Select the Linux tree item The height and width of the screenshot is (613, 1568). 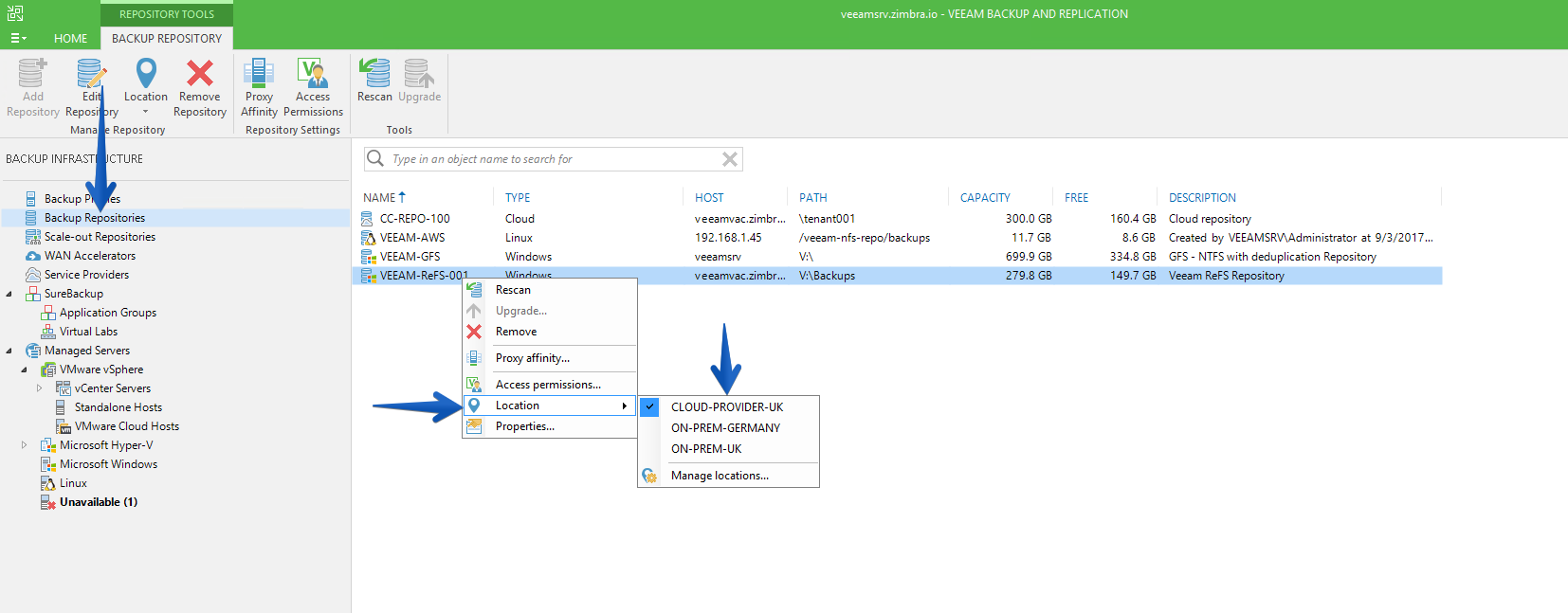pos(73,483)
